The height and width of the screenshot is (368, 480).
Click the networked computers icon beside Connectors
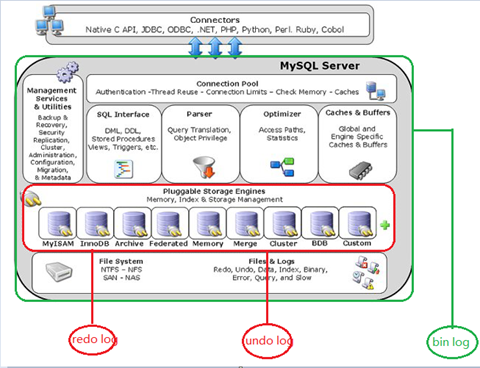tap(50, 21)
